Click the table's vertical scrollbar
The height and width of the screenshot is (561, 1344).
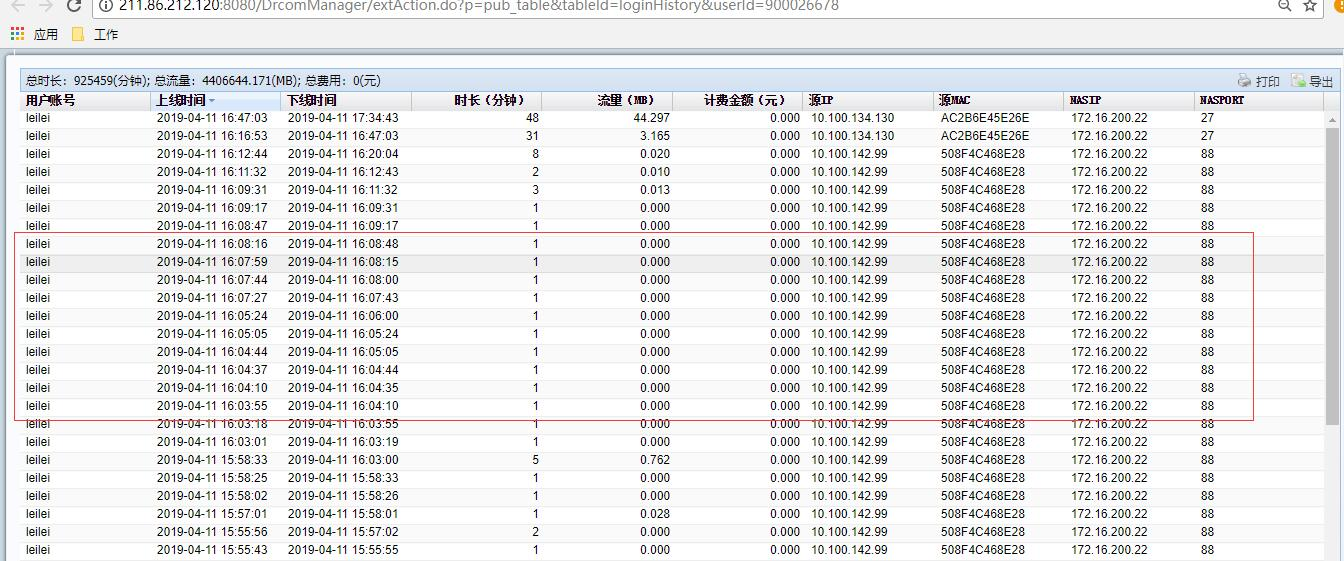tap(1332, 275)
